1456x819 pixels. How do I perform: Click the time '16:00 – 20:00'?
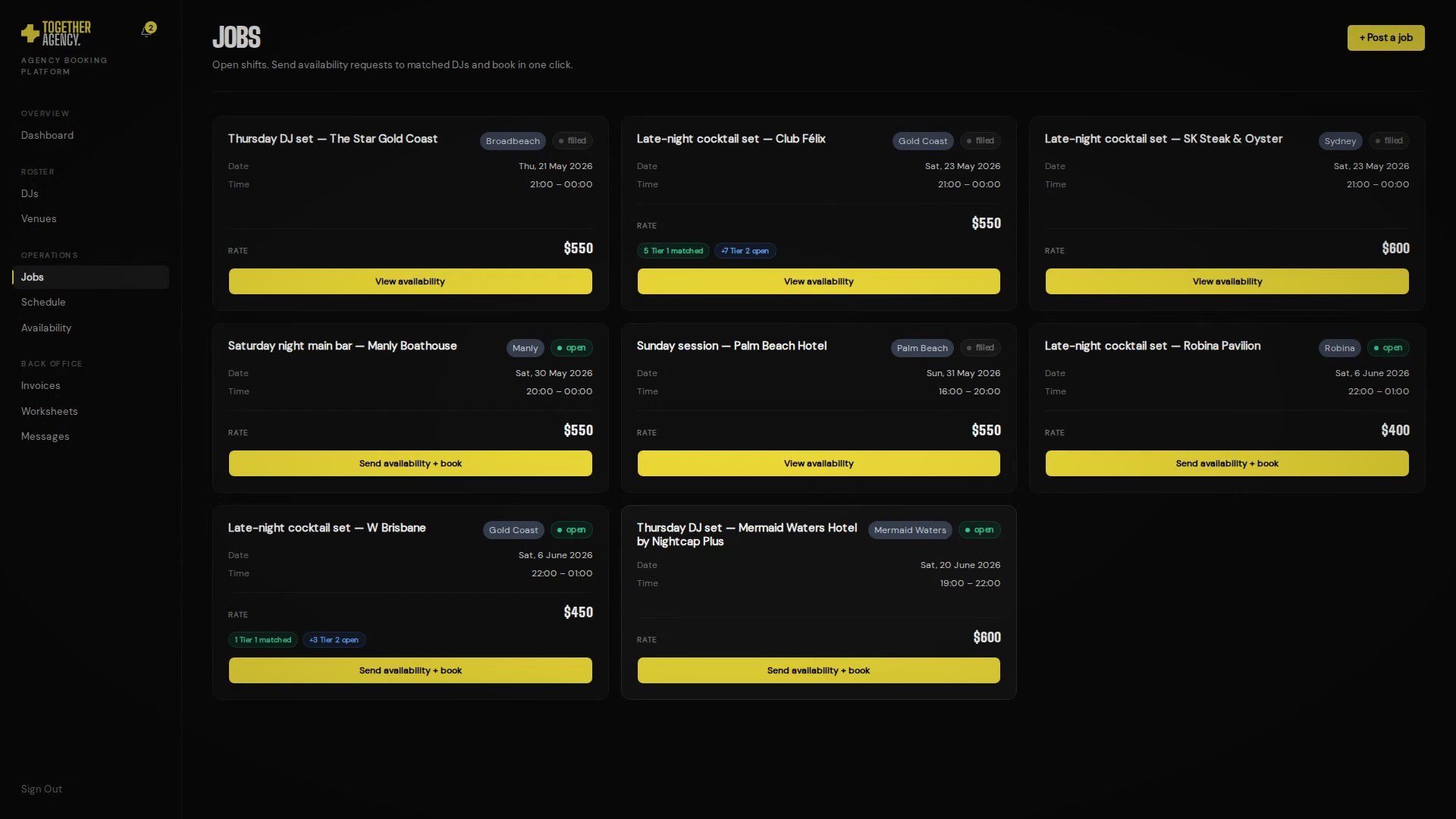969,391
